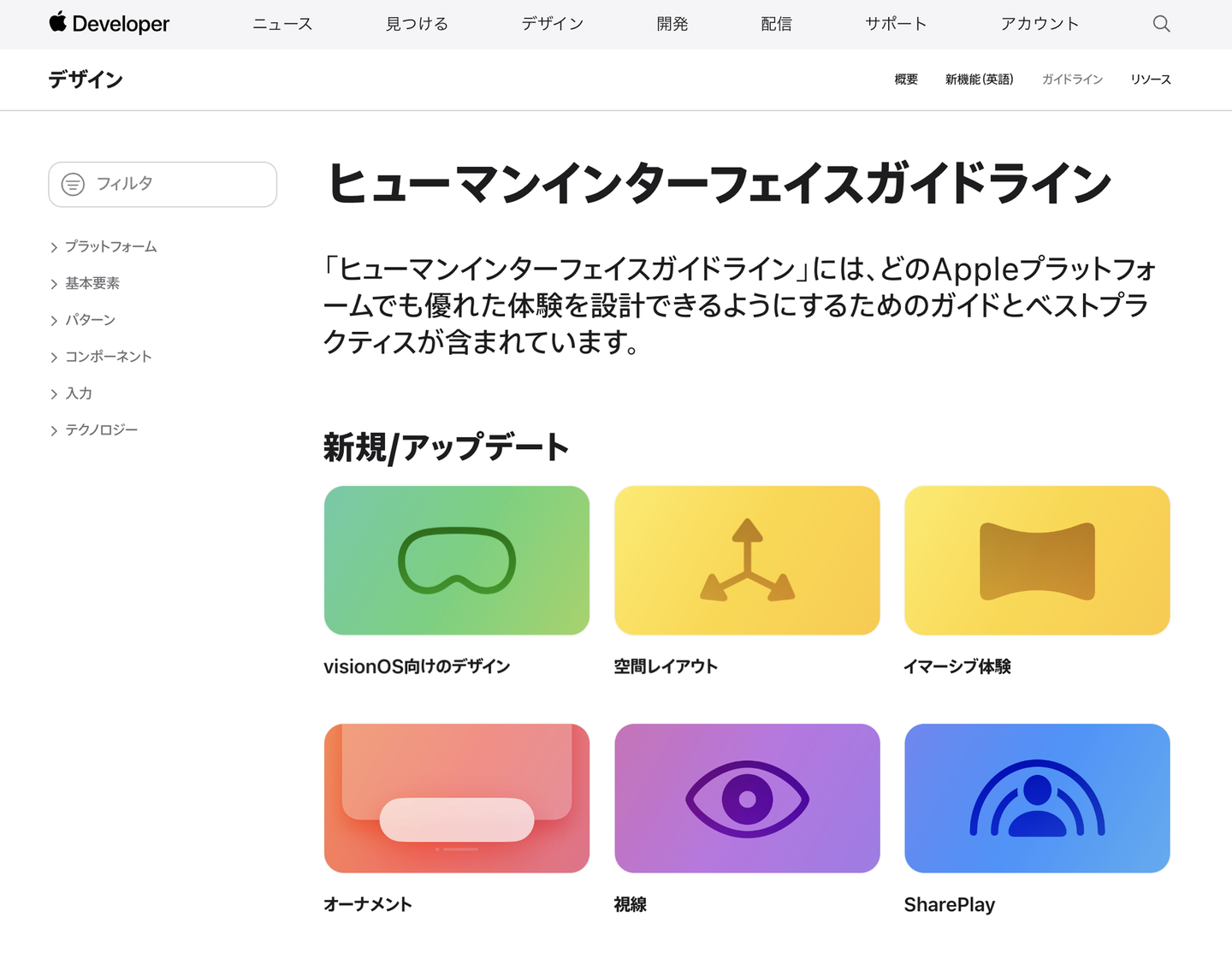Expand the コンポーネント chevron
The width and height of the screenshot is (1232, 964).
click(x=54, y=358)
